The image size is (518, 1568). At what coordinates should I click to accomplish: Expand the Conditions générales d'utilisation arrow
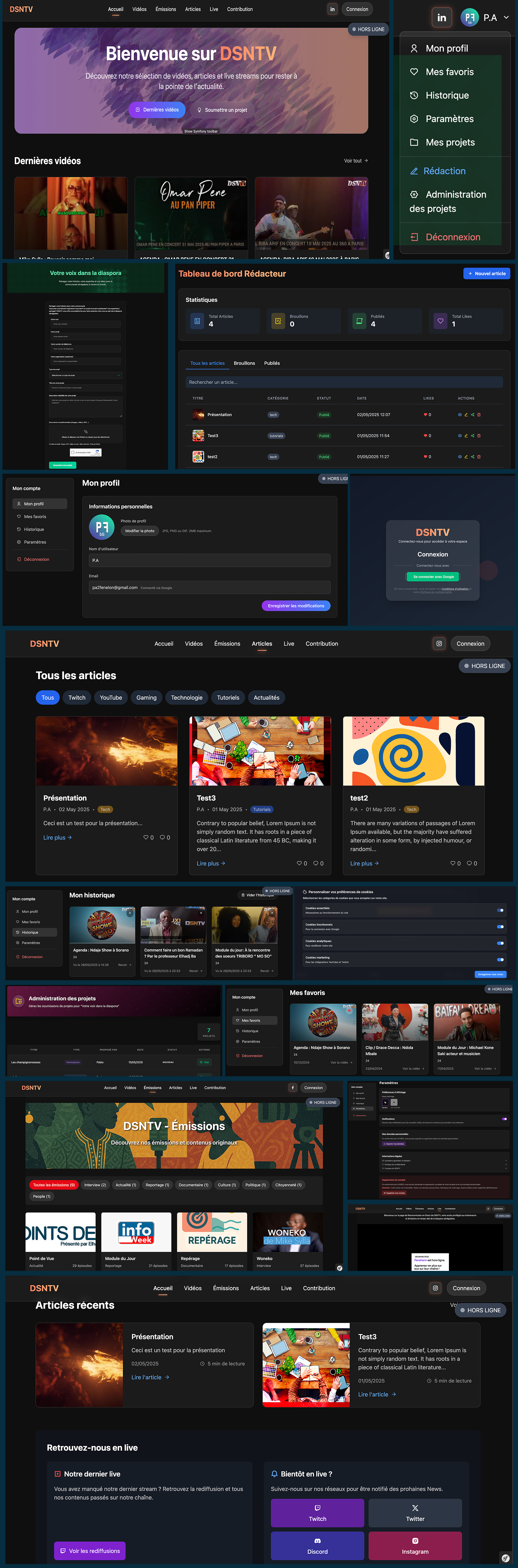505,1161
